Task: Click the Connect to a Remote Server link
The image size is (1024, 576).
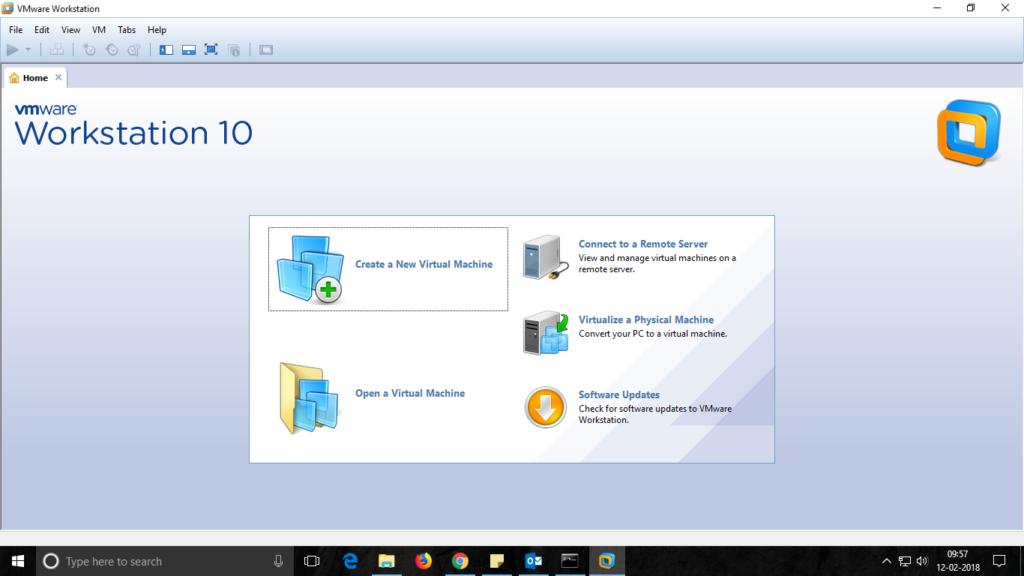Action: click(643, 244)
